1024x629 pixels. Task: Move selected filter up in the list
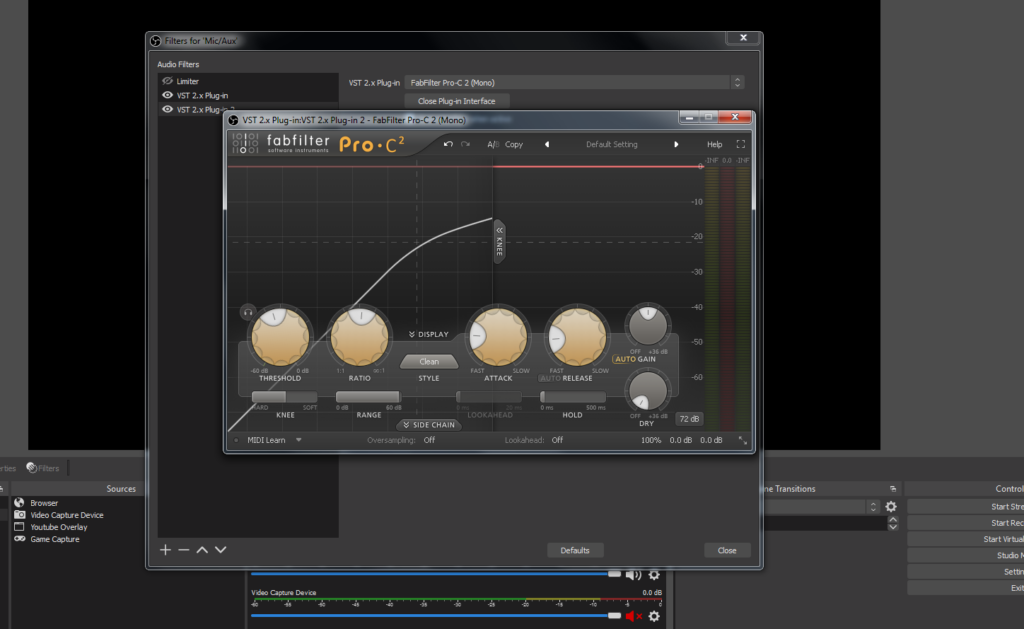tap(202, 550)
